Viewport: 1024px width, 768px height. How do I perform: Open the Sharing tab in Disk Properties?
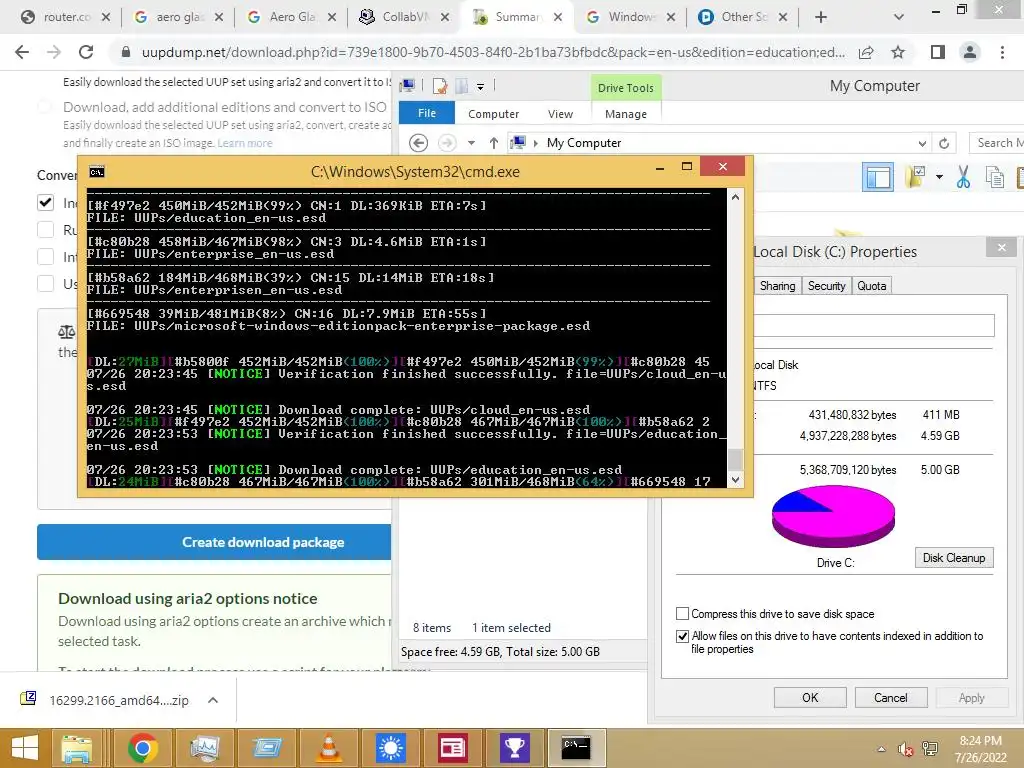click(x=777, y=286)
